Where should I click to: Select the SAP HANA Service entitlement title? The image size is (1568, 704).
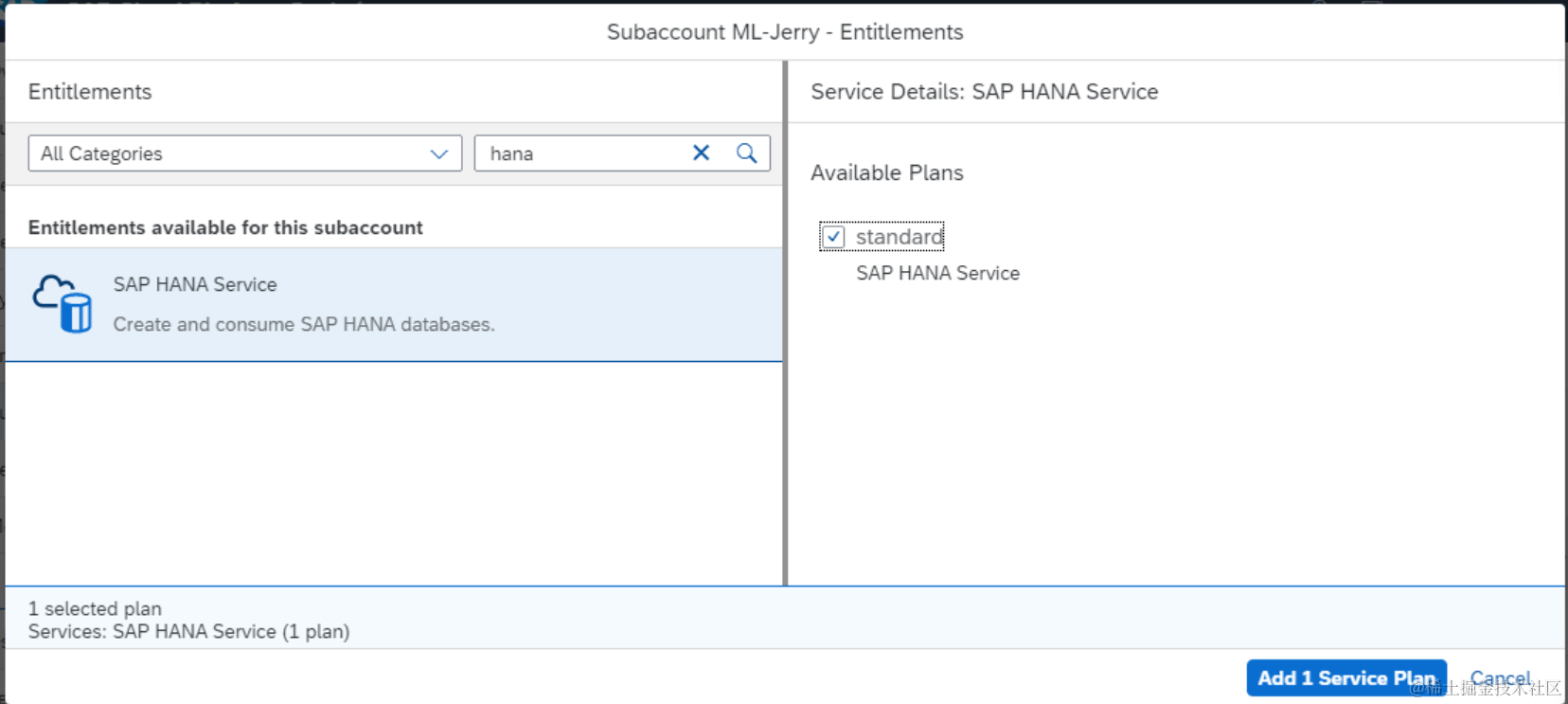point(195,284)
